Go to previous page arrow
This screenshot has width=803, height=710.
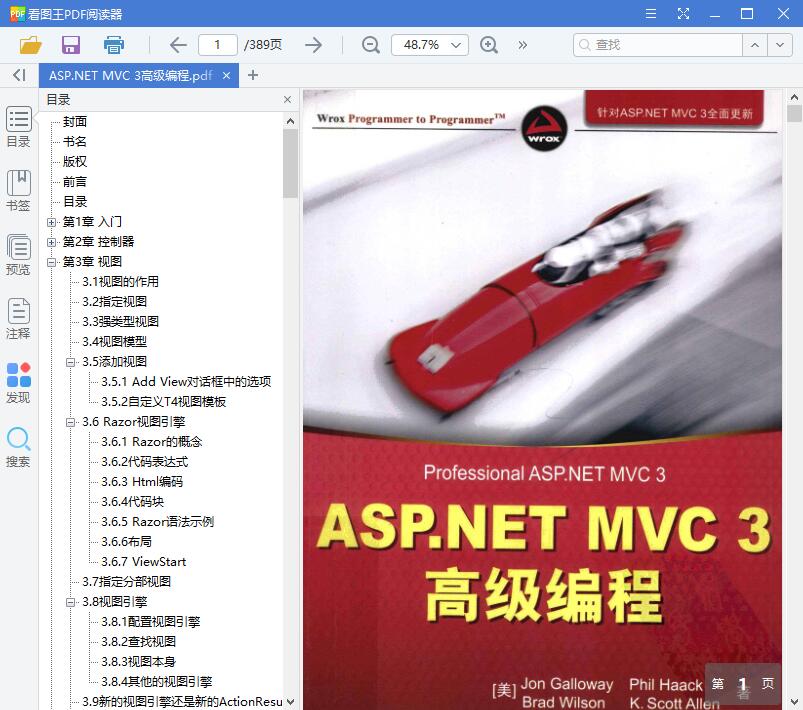(178, 45)
